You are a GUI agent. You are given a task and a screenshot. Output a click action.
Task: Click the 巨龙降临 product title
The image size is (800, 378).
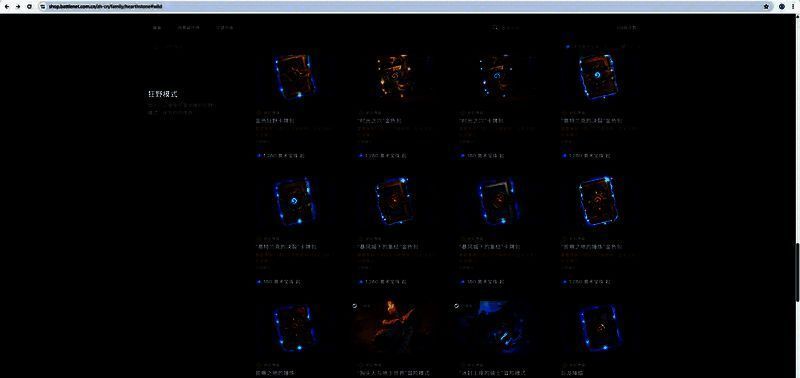tap(571, 373)
